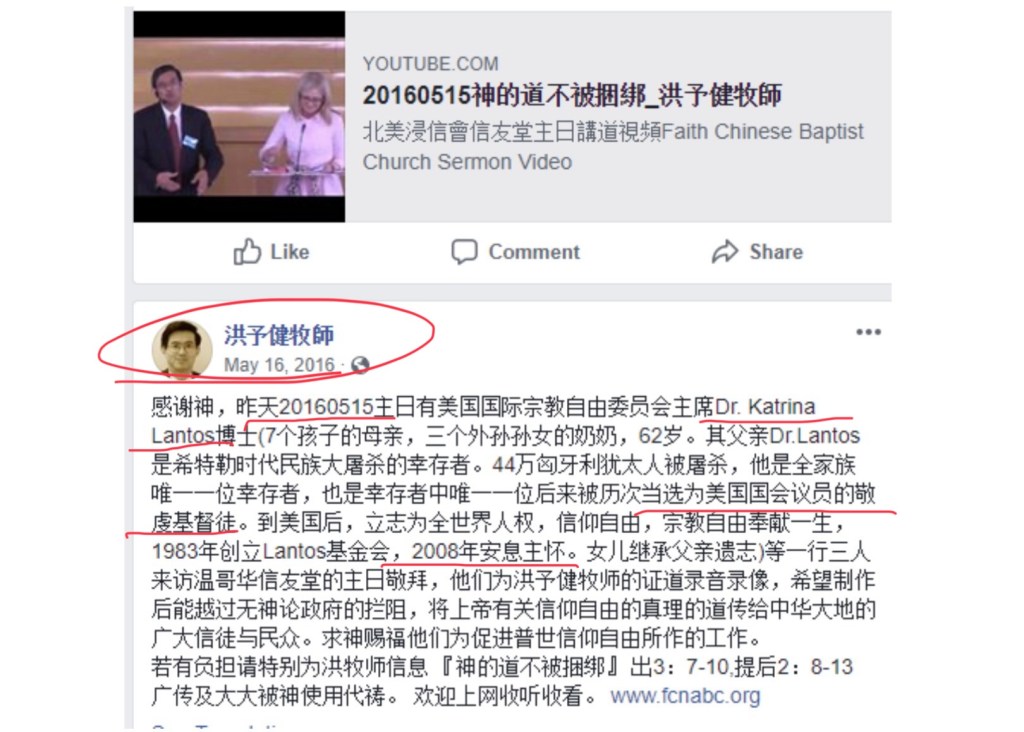Click the thumbs-up Like icon
Image resolution: width=1024 pixels, height=732 pixels.
point(247,251)
